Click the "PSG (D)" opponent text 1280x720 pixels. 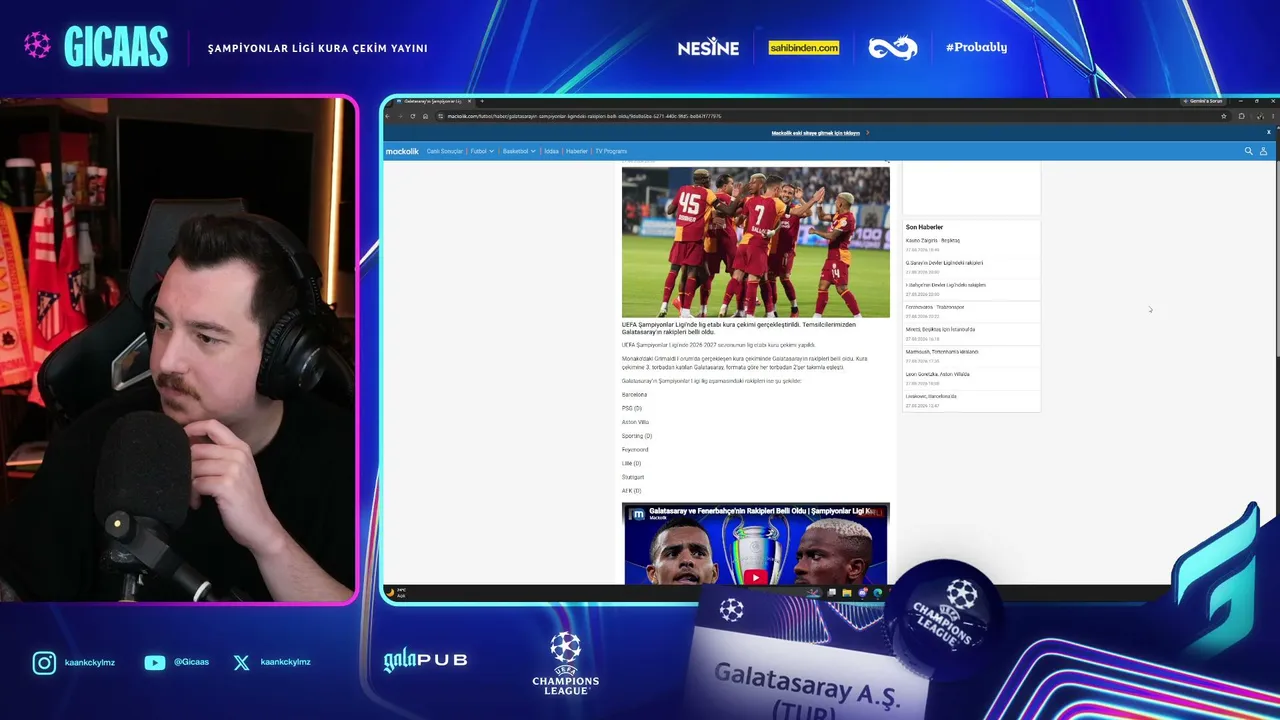click(x=632, y=408)
